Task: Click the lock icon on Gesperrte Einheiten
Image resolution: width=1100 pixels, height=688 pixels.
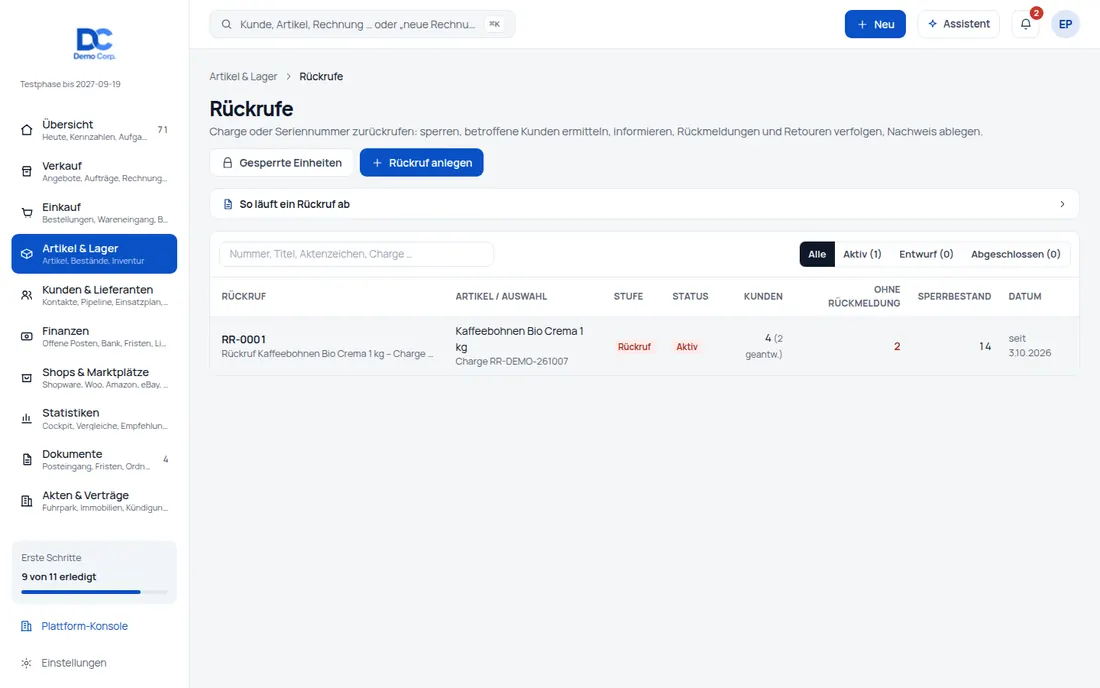Action: click(x=227, y=163)
